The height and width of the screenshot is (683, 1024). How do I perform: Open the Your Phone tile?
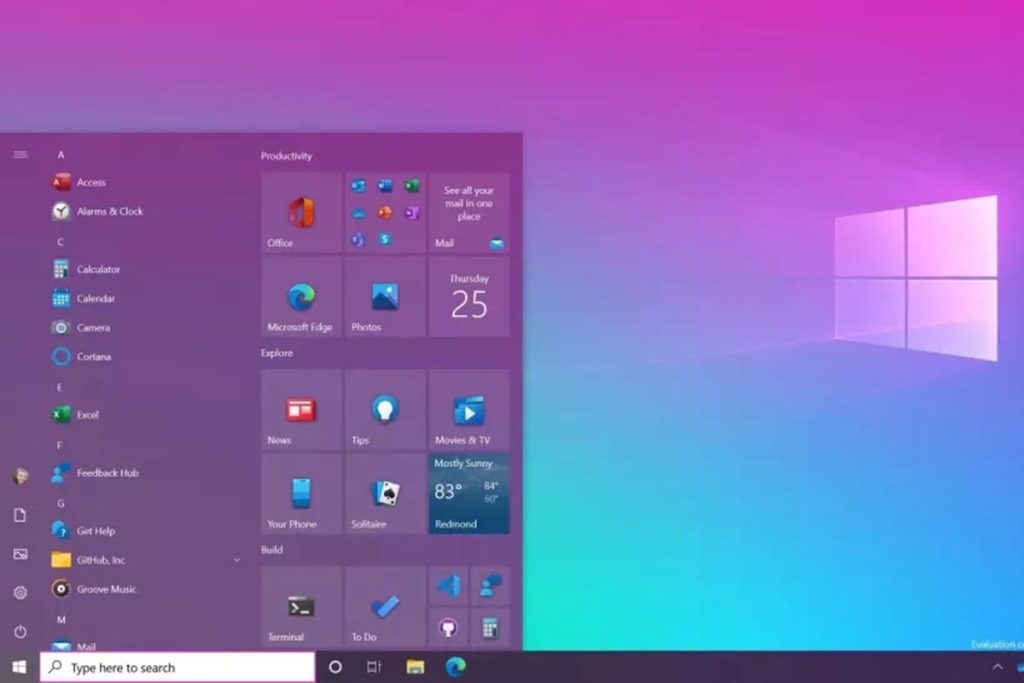click(x=301, y=494)
